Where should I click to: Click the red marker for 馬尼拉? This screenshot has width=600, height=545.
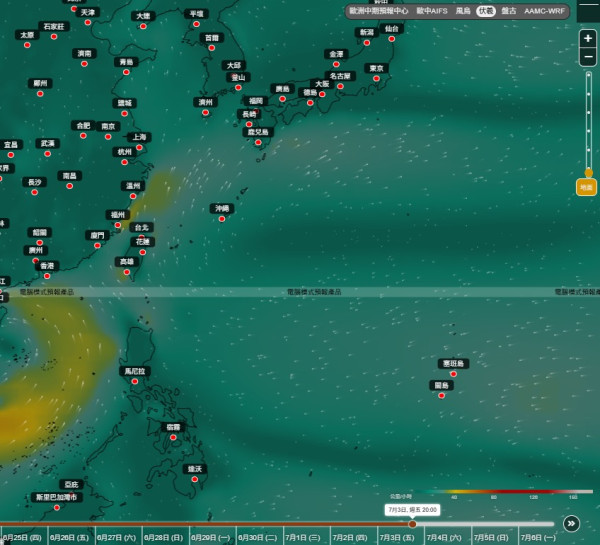pyautogui.click(x=135, y=381)
